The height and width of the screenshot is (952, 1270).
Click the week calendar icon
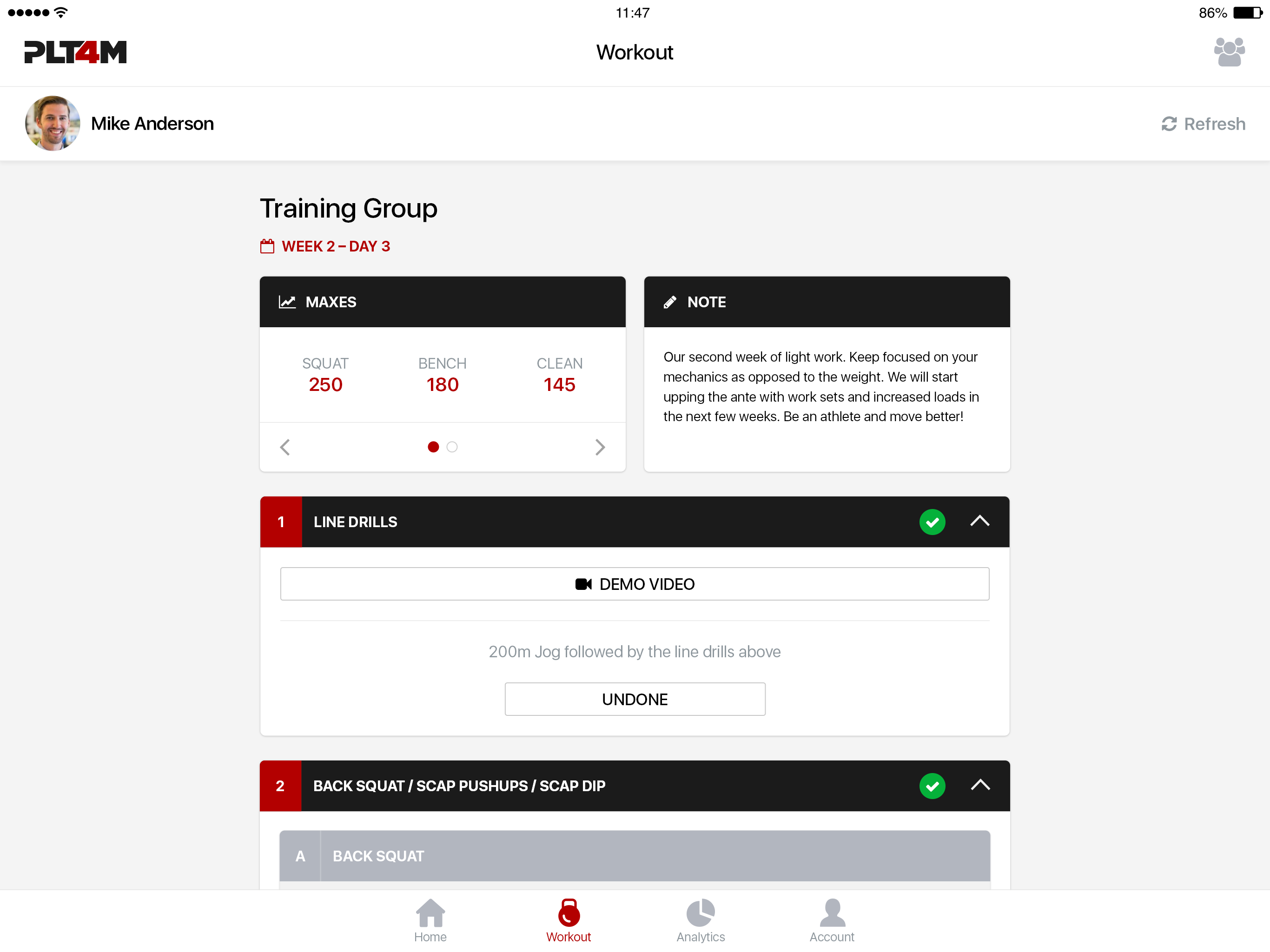[x=267, y=246]
